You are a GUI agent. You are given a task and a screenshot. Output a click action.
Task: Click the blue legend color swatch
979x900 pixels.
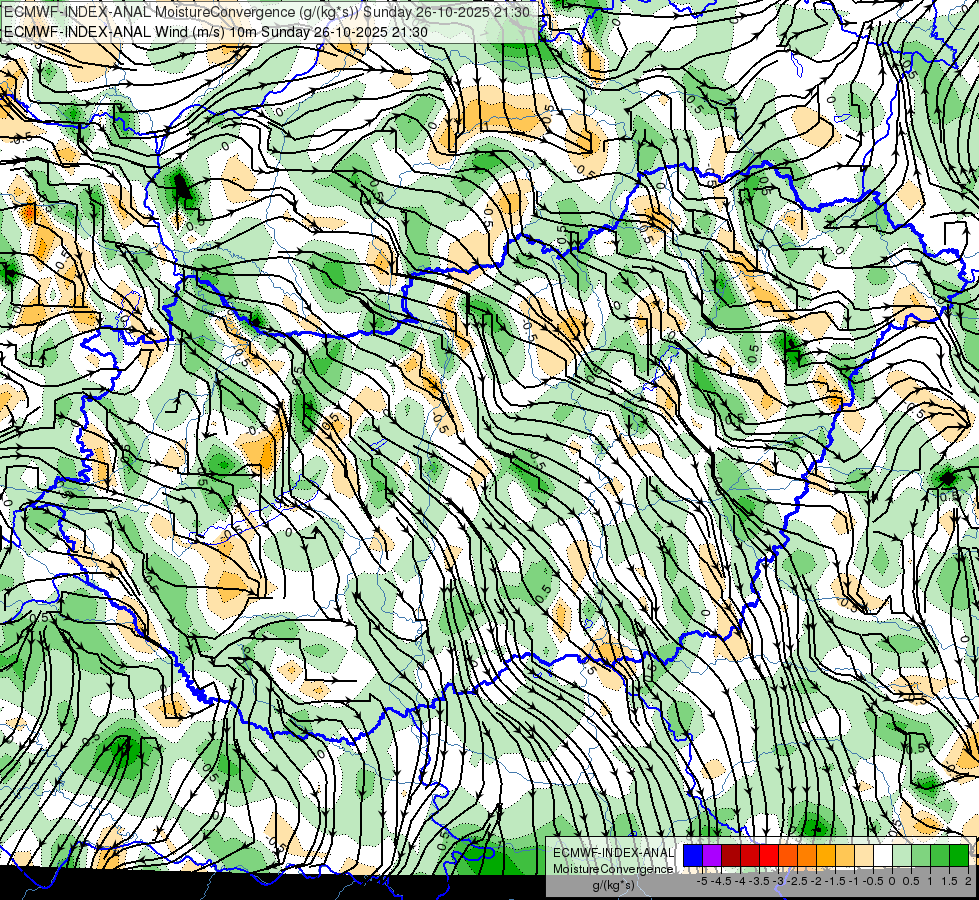tap(693, 856)
